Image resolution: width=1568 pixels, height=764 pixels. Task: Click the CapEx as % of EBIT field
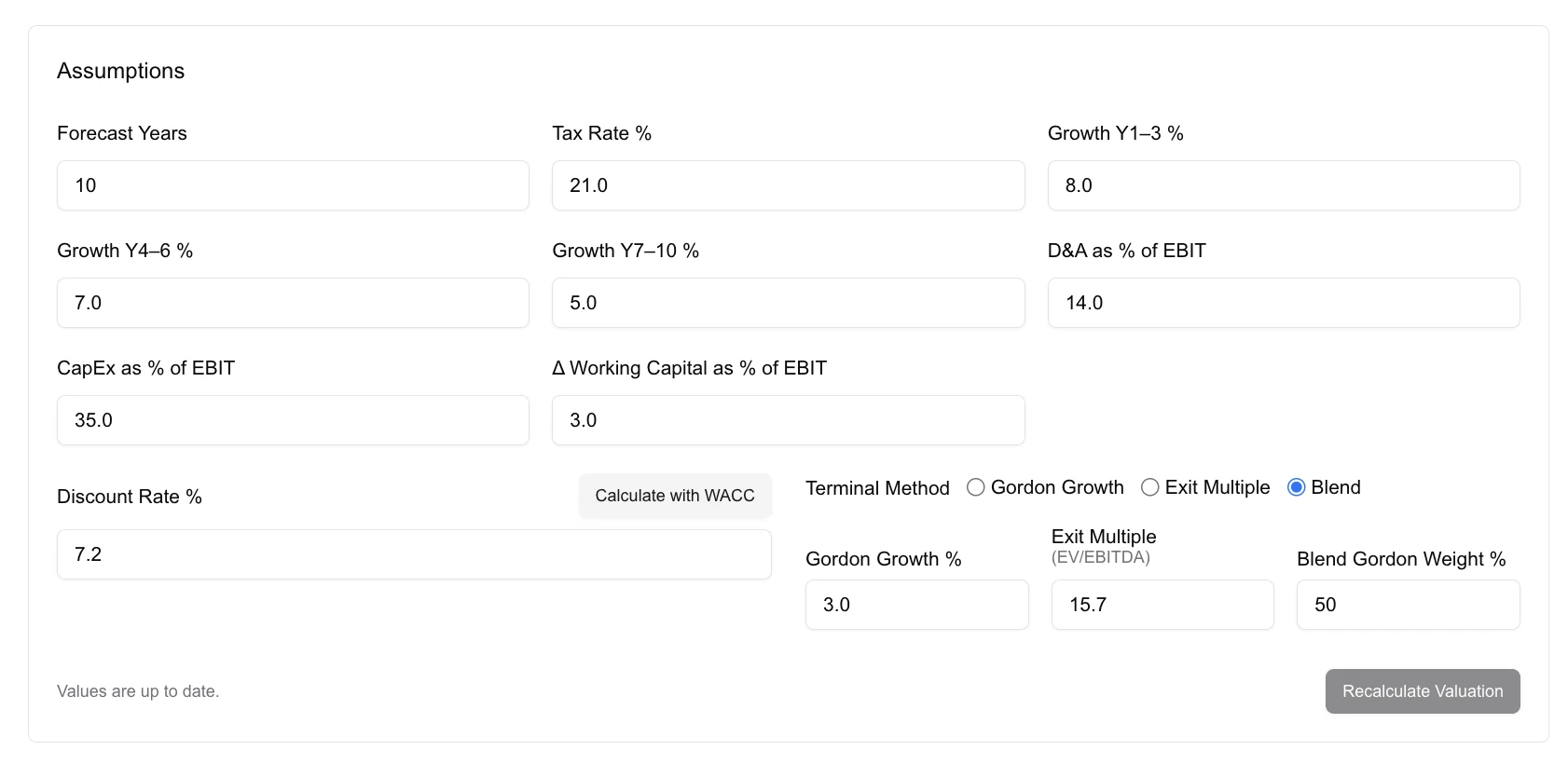[x=293, y=420]
